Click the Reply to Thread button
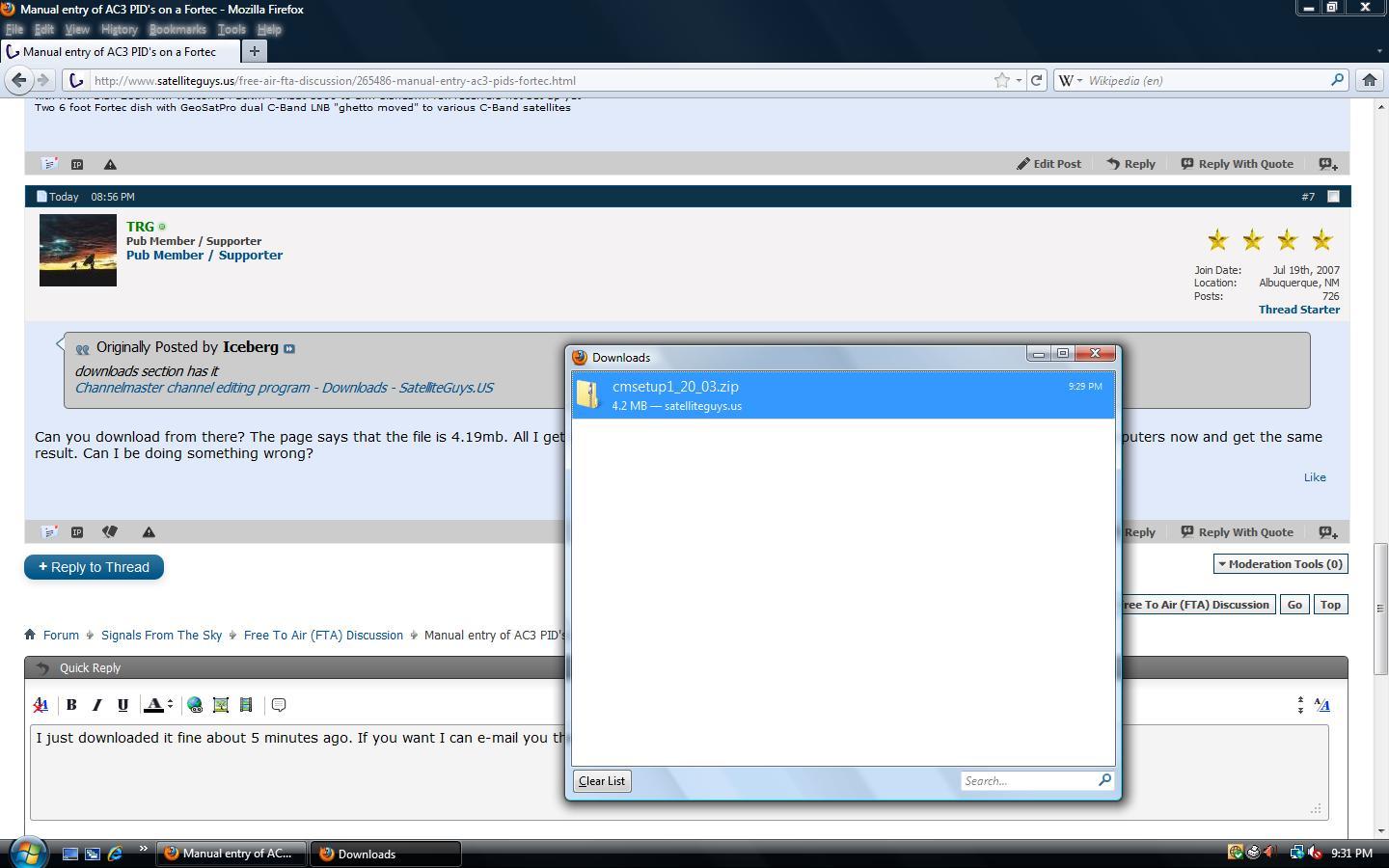Viewport: 1389px width, 868px height. click(94, 567)
